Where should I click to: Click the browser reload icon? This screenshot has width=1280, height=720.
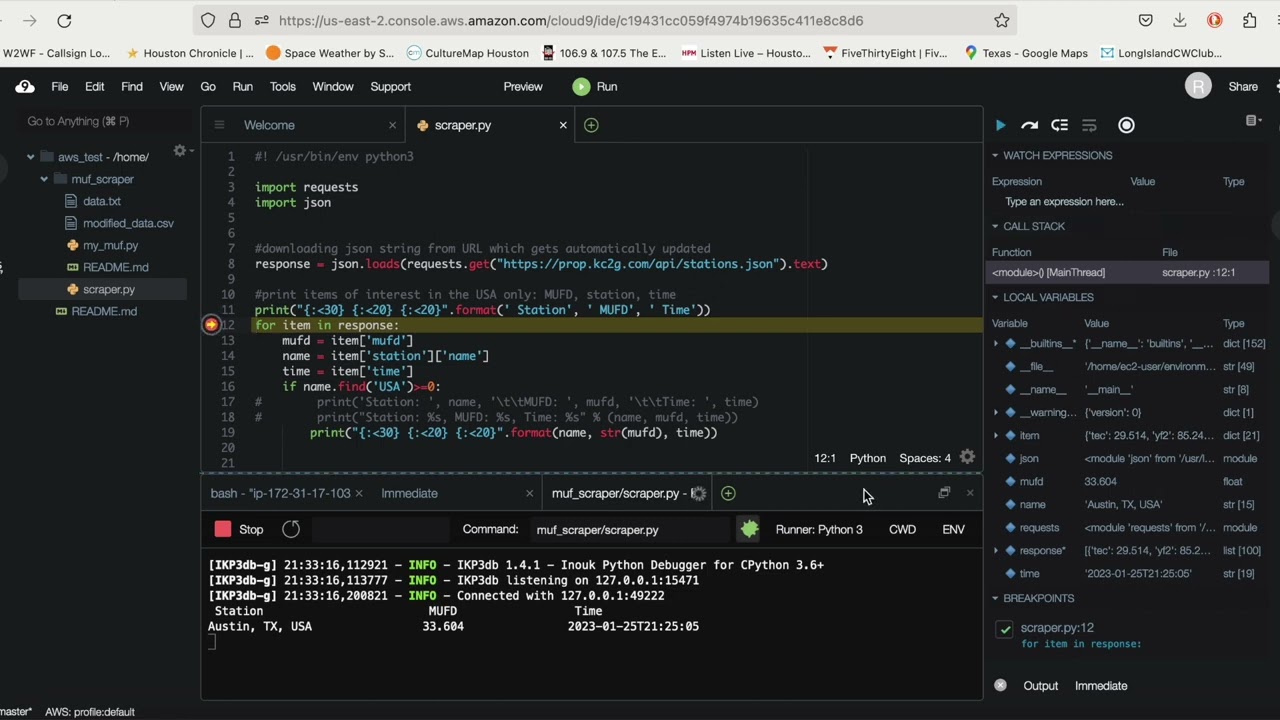(64, 20)
